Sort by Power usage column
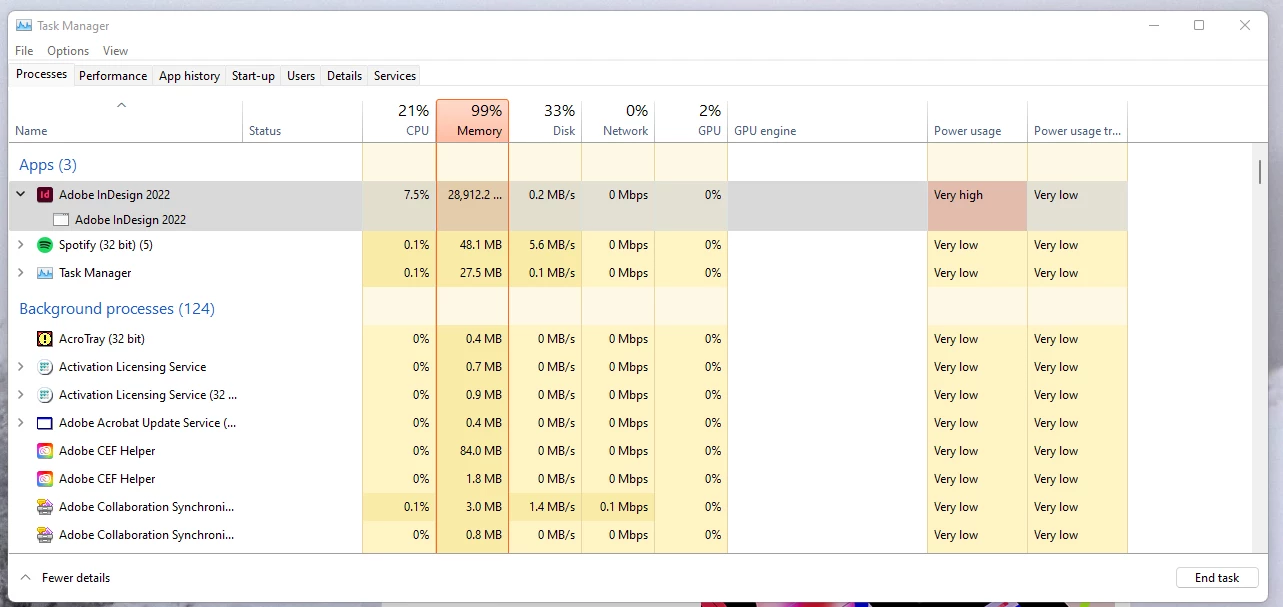The width and height of the screenshot is (1283, 607). pyautogui.click(x=977, y=121)
